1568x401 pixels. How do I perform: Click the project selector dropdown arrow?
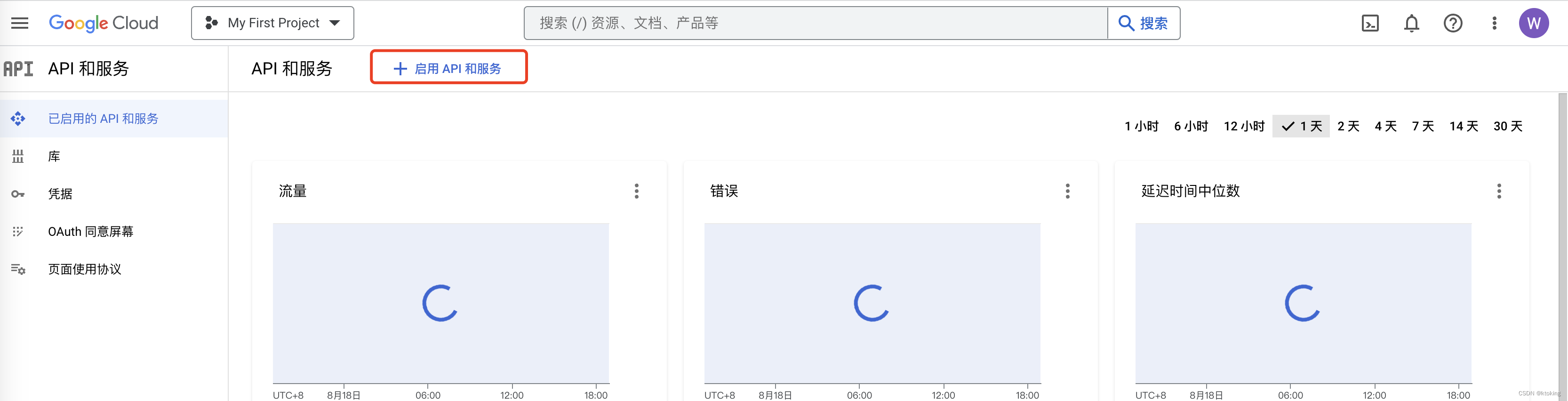pos(334,23)
